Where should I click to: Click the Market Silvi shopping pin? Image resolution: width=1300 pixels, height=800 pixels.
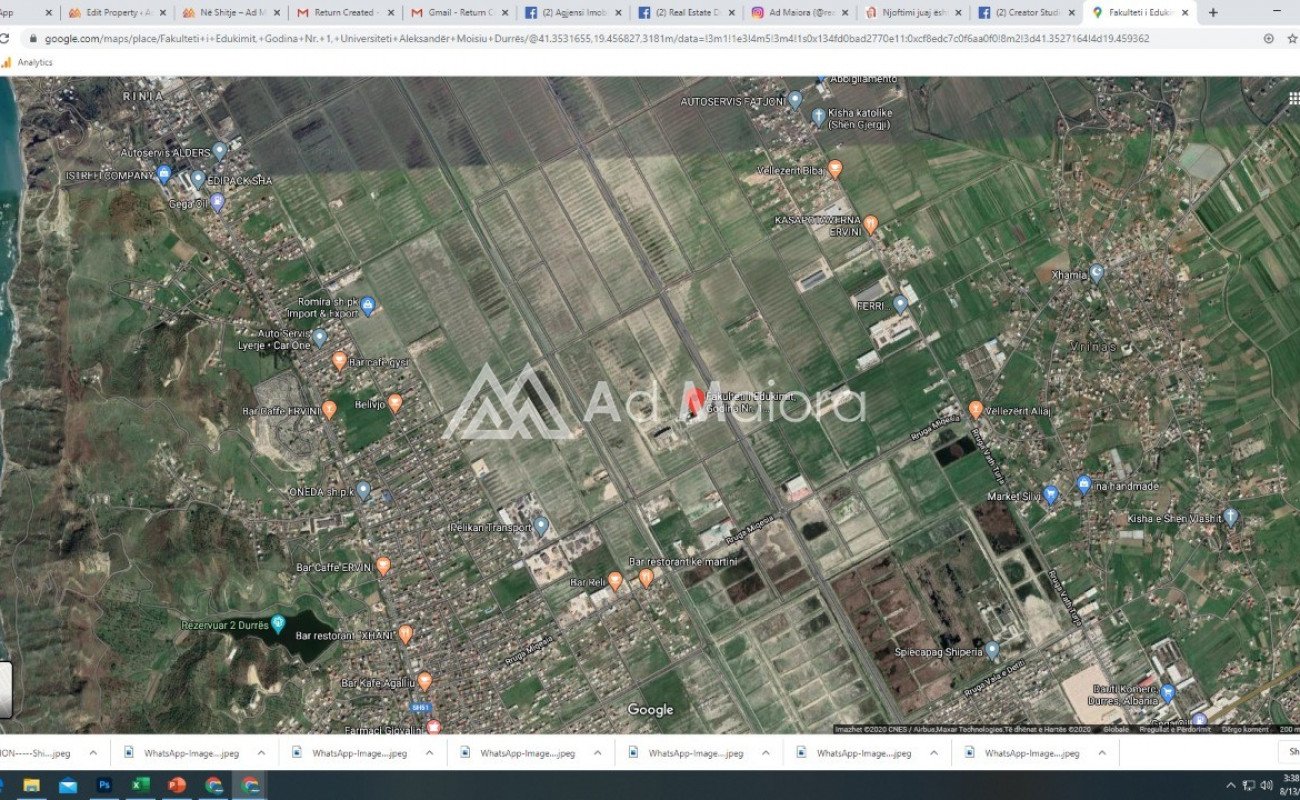[1050, 494]
